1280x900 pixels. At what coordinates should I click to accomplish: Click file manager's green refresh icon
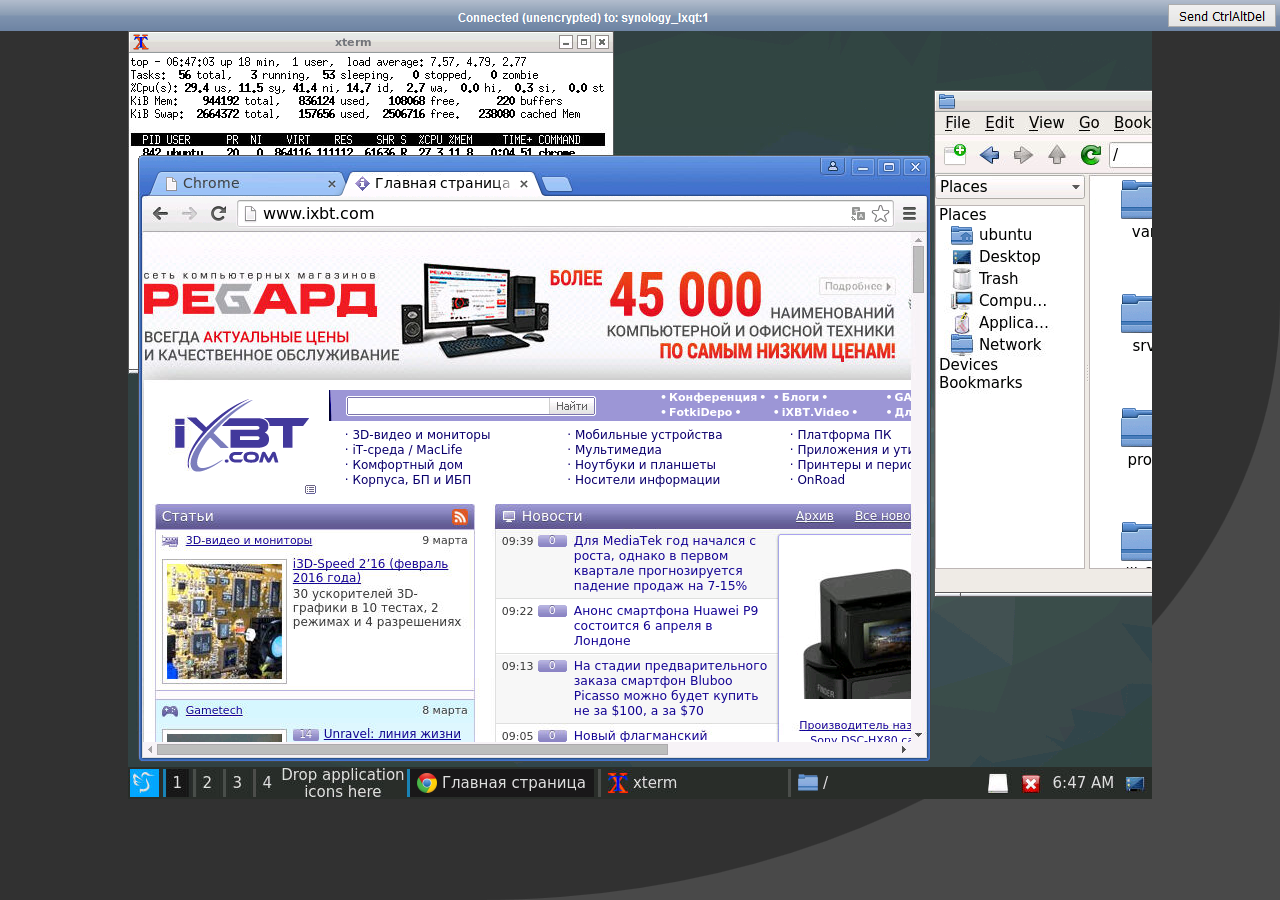1091,155
